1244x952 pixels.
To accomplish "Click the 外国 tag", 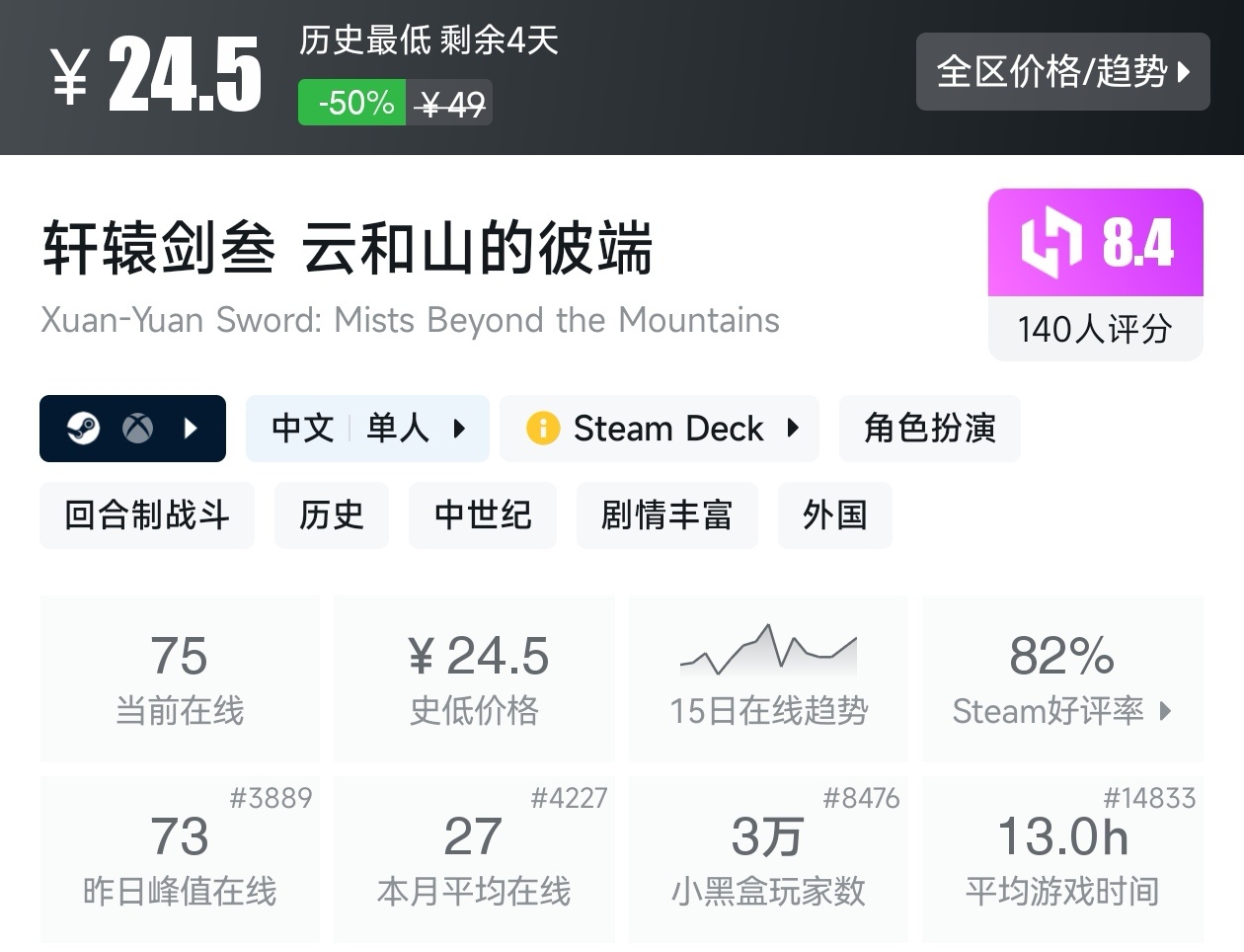I will click(835, 515).
